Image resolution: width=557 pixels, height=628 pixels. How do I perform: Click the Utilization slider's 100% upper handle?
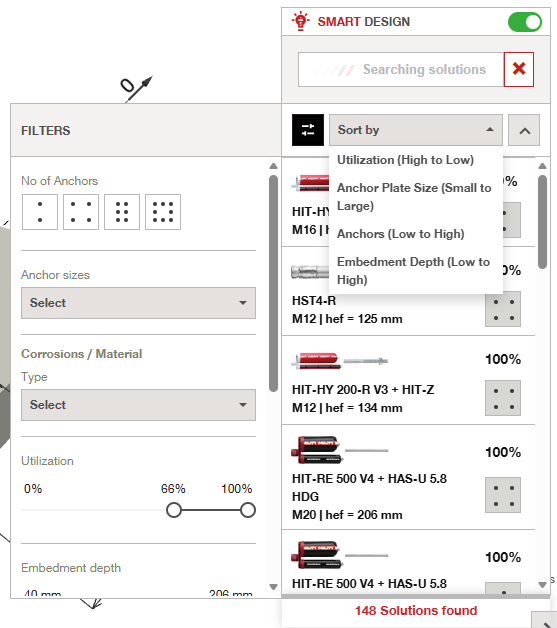point(248,510)
